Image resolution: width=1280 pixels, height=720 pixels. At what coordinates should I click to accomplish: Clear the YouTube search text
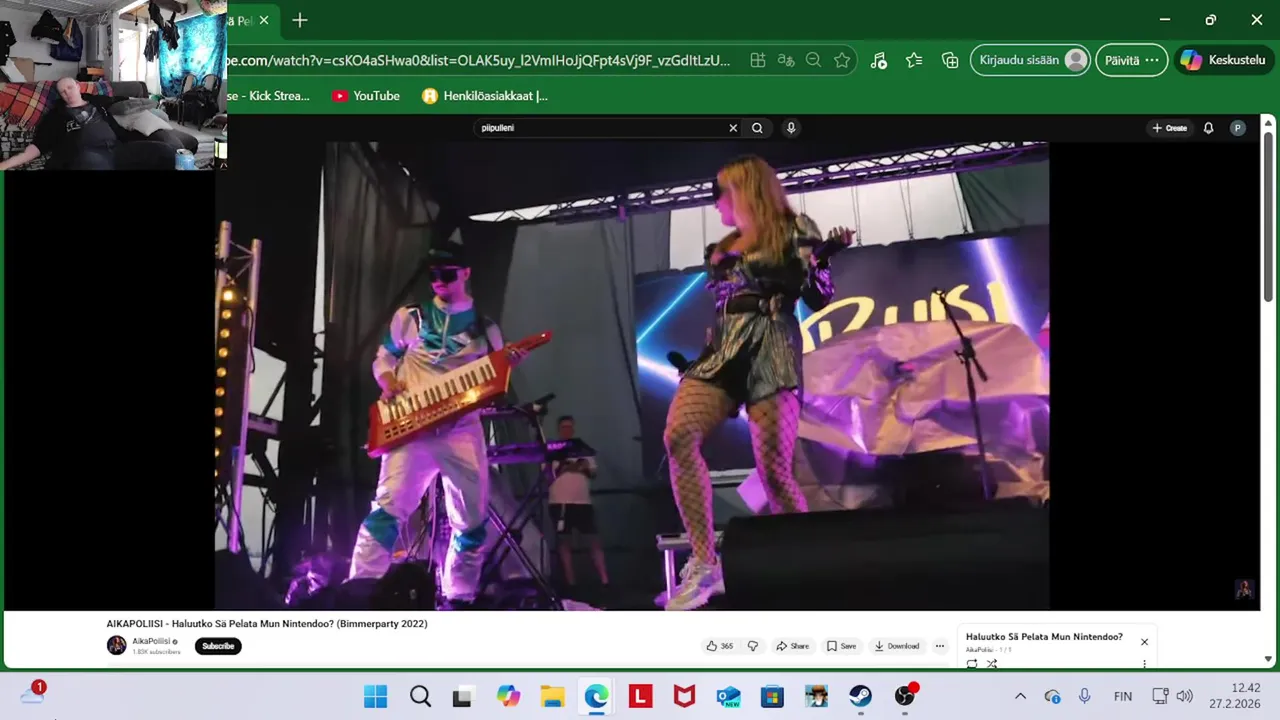(733, 128)
